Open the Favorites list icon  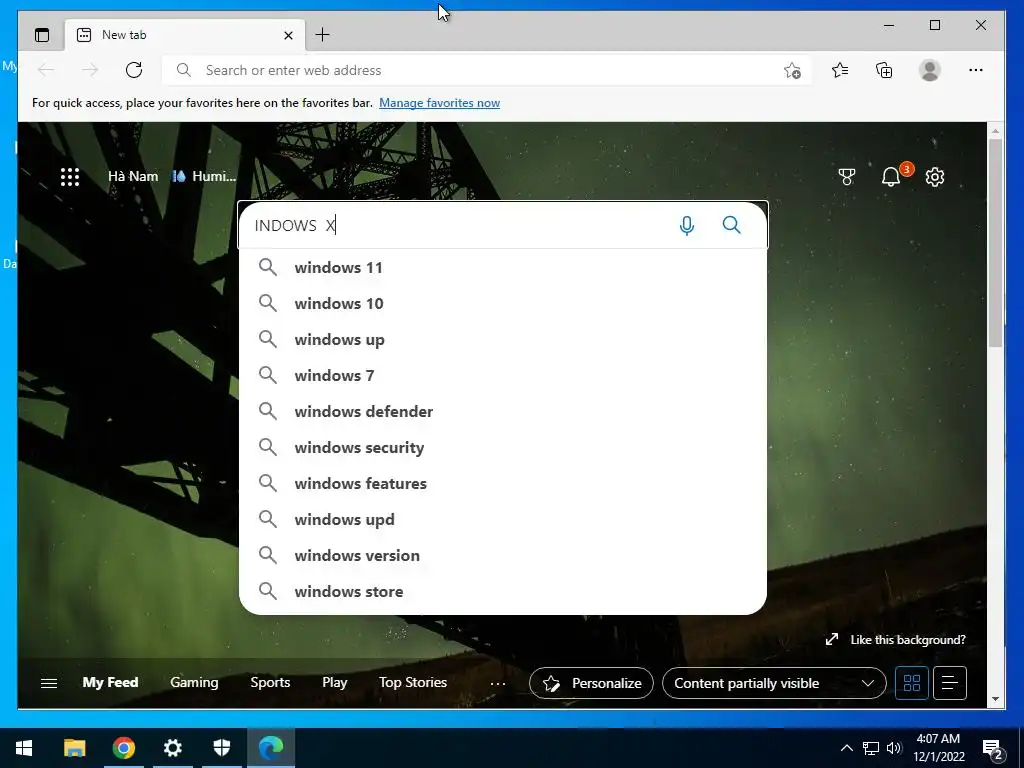click(840, 70)
